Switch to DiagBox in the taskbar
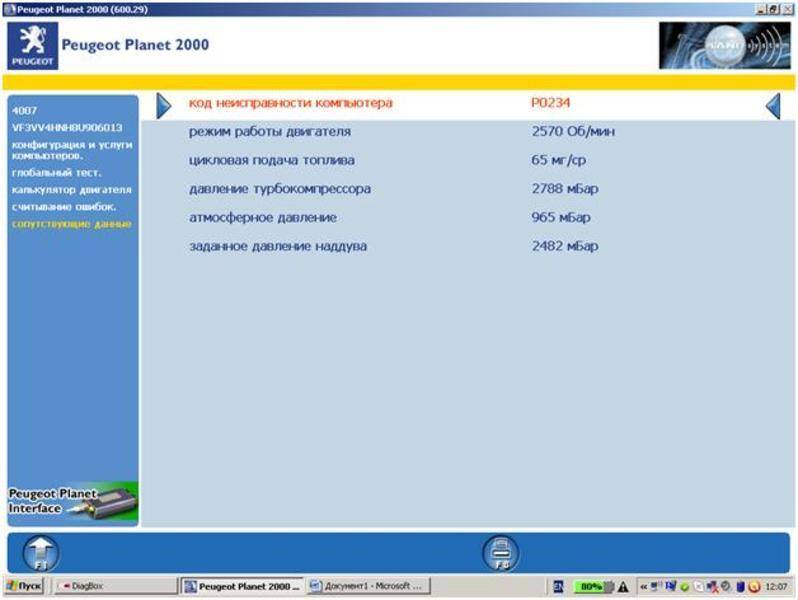798x600 pixels. click(112, 586)
